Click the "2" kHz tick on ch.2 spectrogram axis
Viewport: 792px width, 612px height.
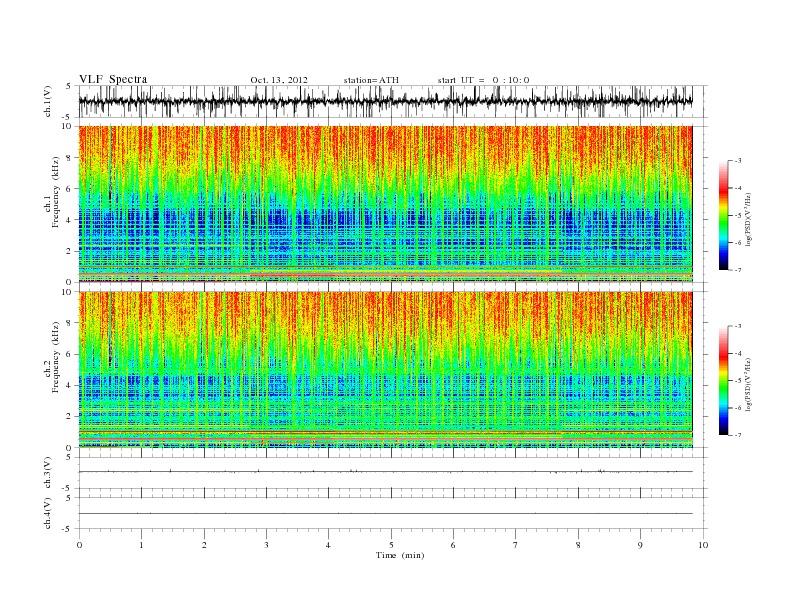(x=70, y=417)
